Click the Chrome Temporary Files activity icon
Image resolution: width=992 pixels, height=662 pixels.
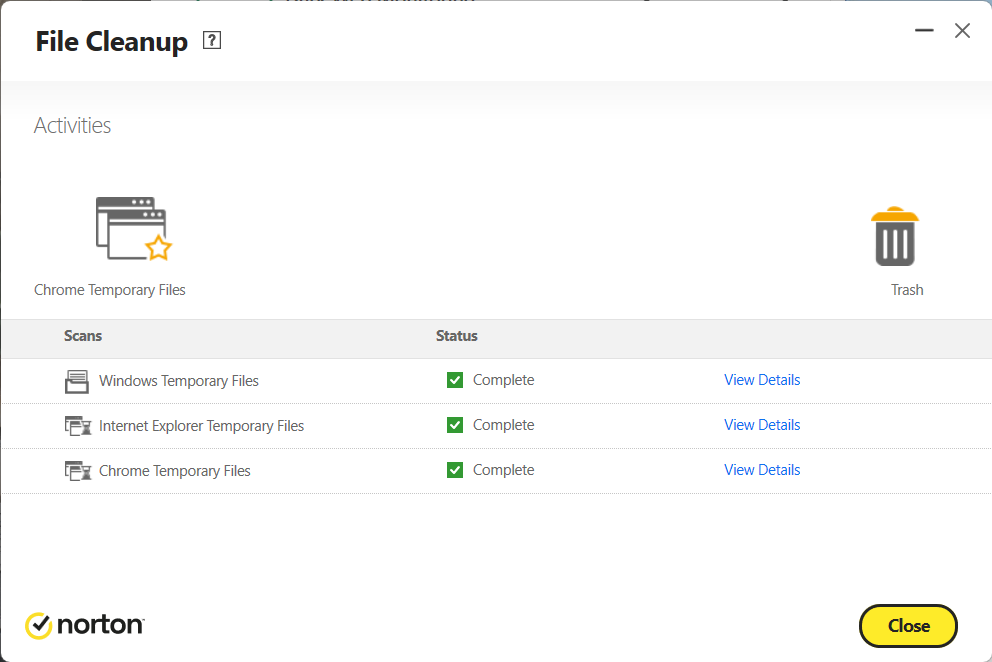pyautogui.click(x=133, y=228)
